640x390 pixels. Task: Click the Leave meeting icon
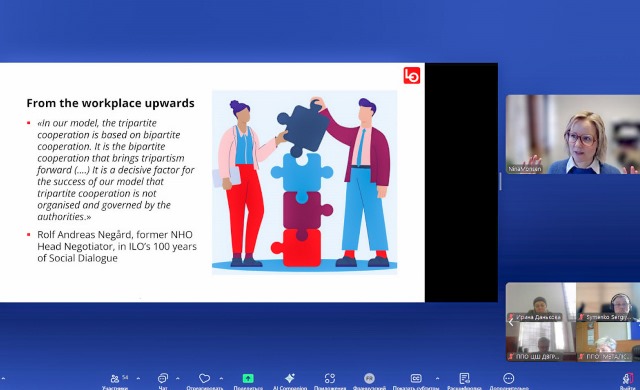[x=628, y=379]
